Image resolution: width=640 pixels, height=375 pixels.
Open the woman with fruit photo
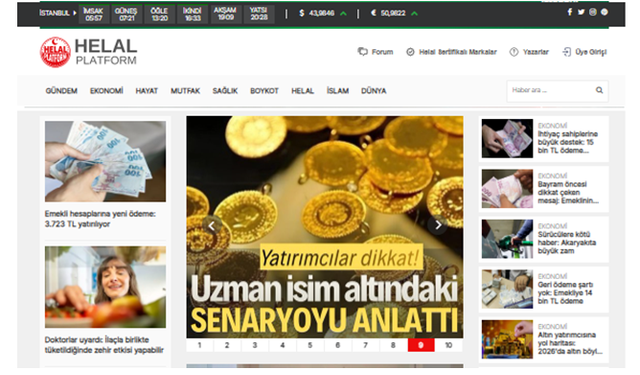point(105,287)
